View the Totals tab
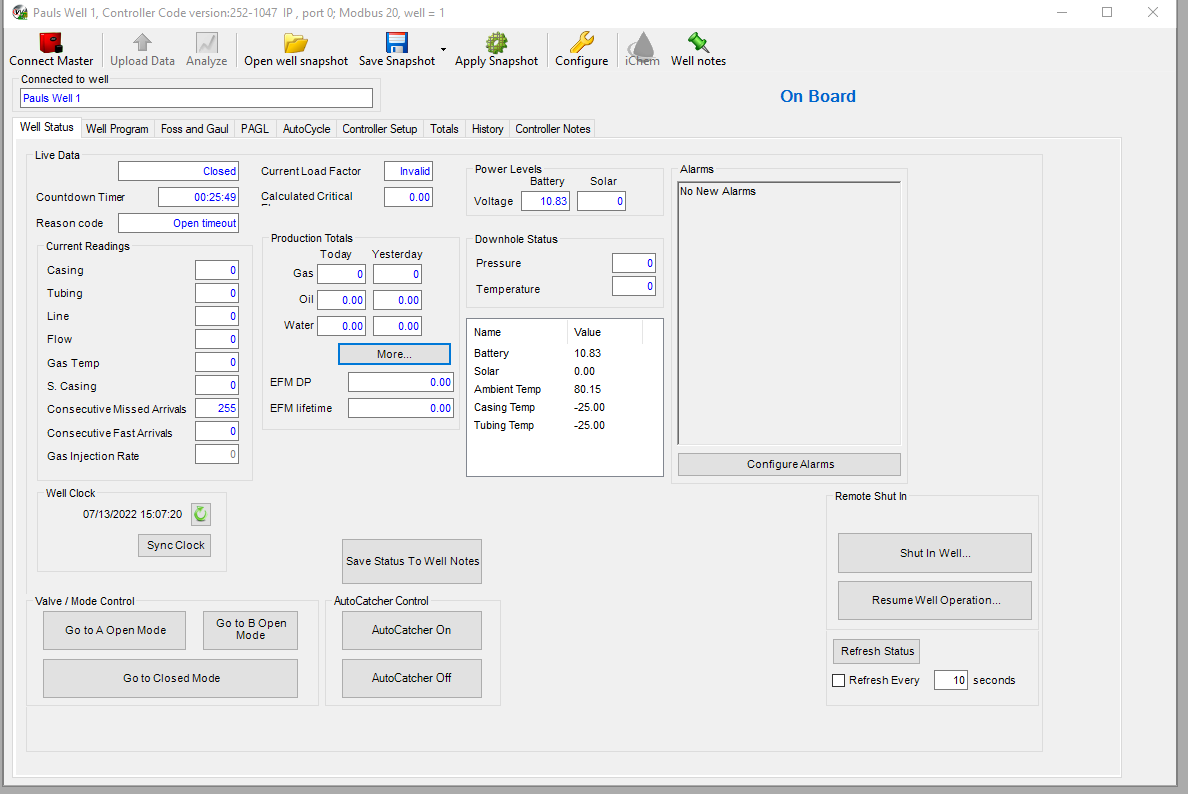 pos(444,129)
